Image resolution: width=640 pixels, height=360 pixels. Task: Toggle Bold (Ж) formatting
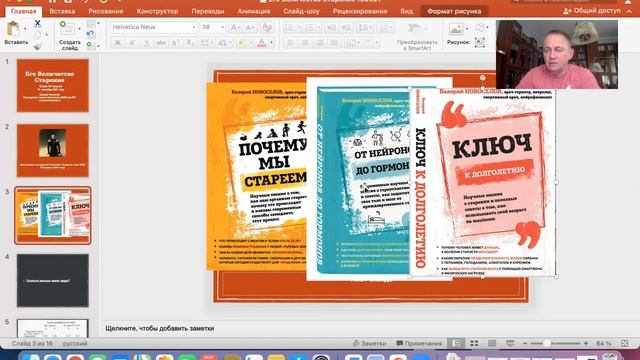[x=118, y=43]
